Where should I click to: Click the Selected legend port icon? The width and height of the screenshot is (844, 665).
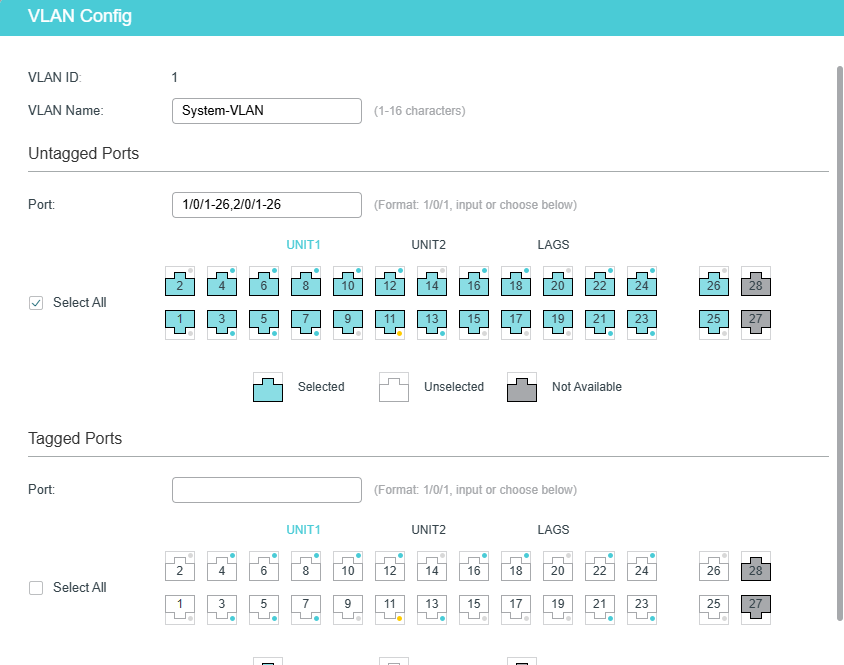(x=268, y=387)
